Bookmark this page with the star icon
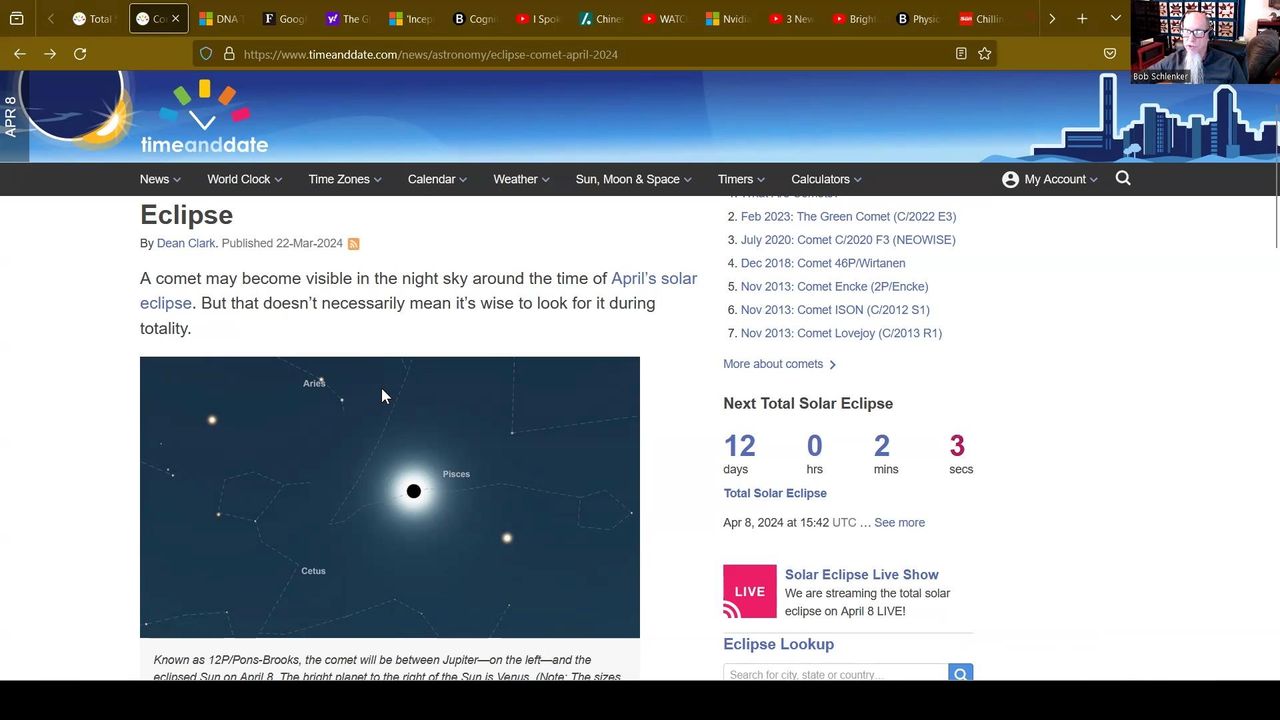 [985, 54]
